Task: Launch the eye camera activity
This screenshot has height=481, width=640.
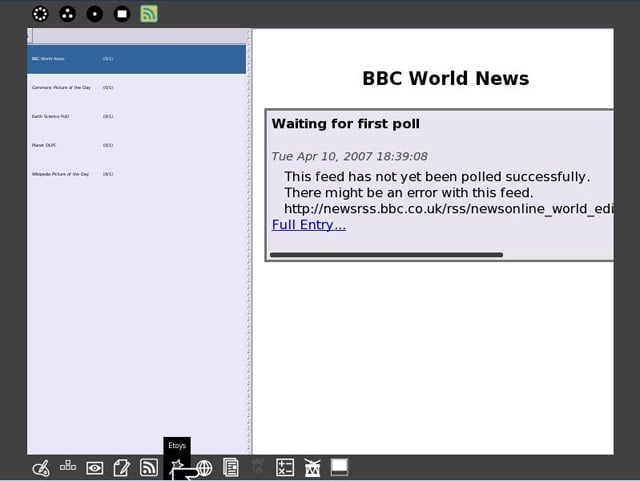Action: point(95,468)
